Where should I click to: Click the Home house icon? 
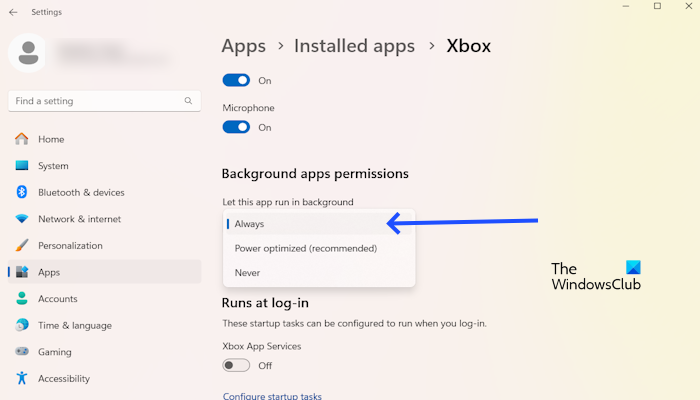(21, 139)
